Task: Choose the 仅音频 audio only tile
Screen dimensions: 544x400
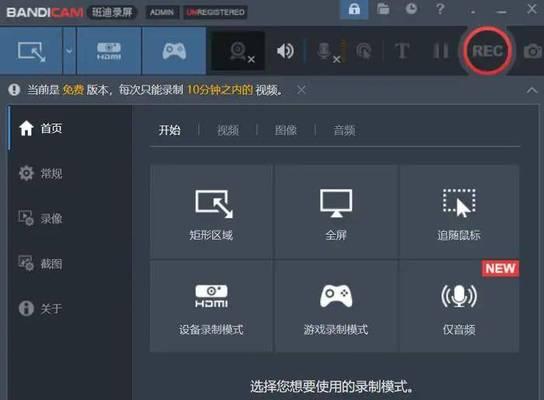Action: coord(459,306)
